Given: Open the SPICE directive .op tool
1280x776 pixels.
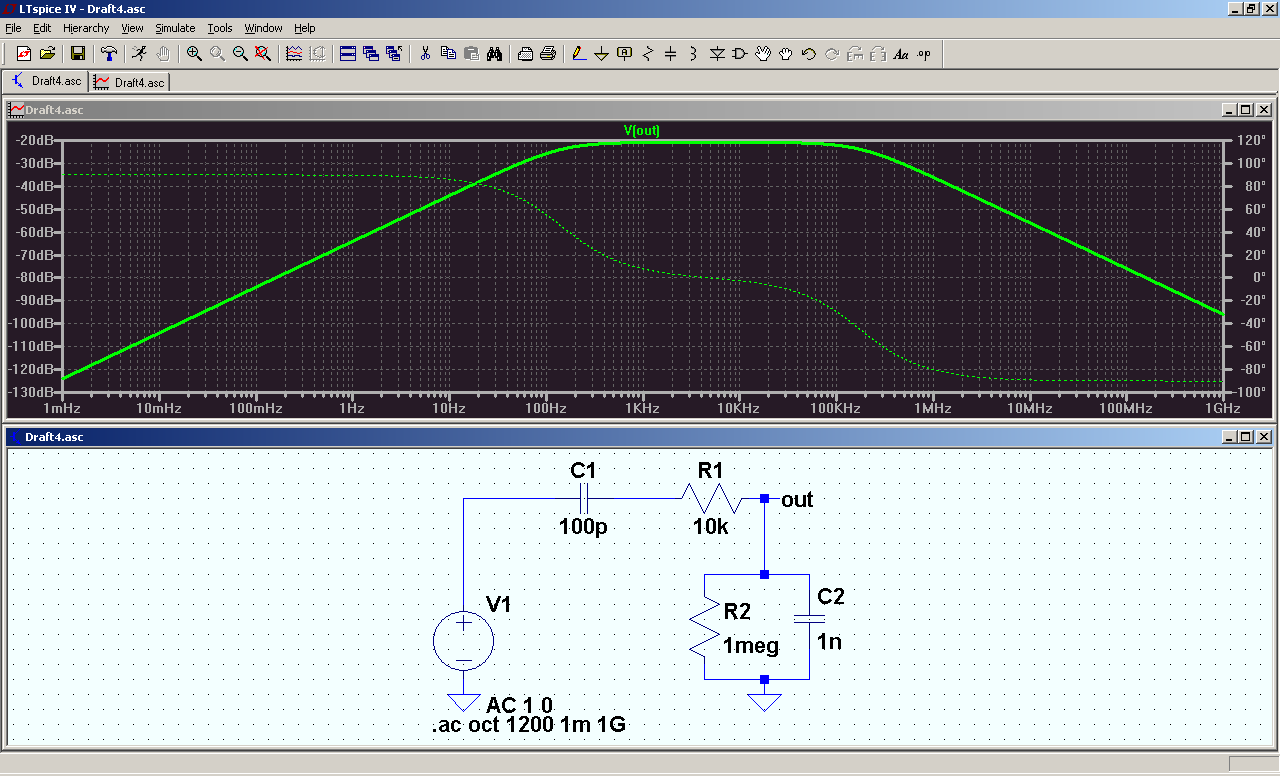Looking at the screenshot, I should 924,54.
